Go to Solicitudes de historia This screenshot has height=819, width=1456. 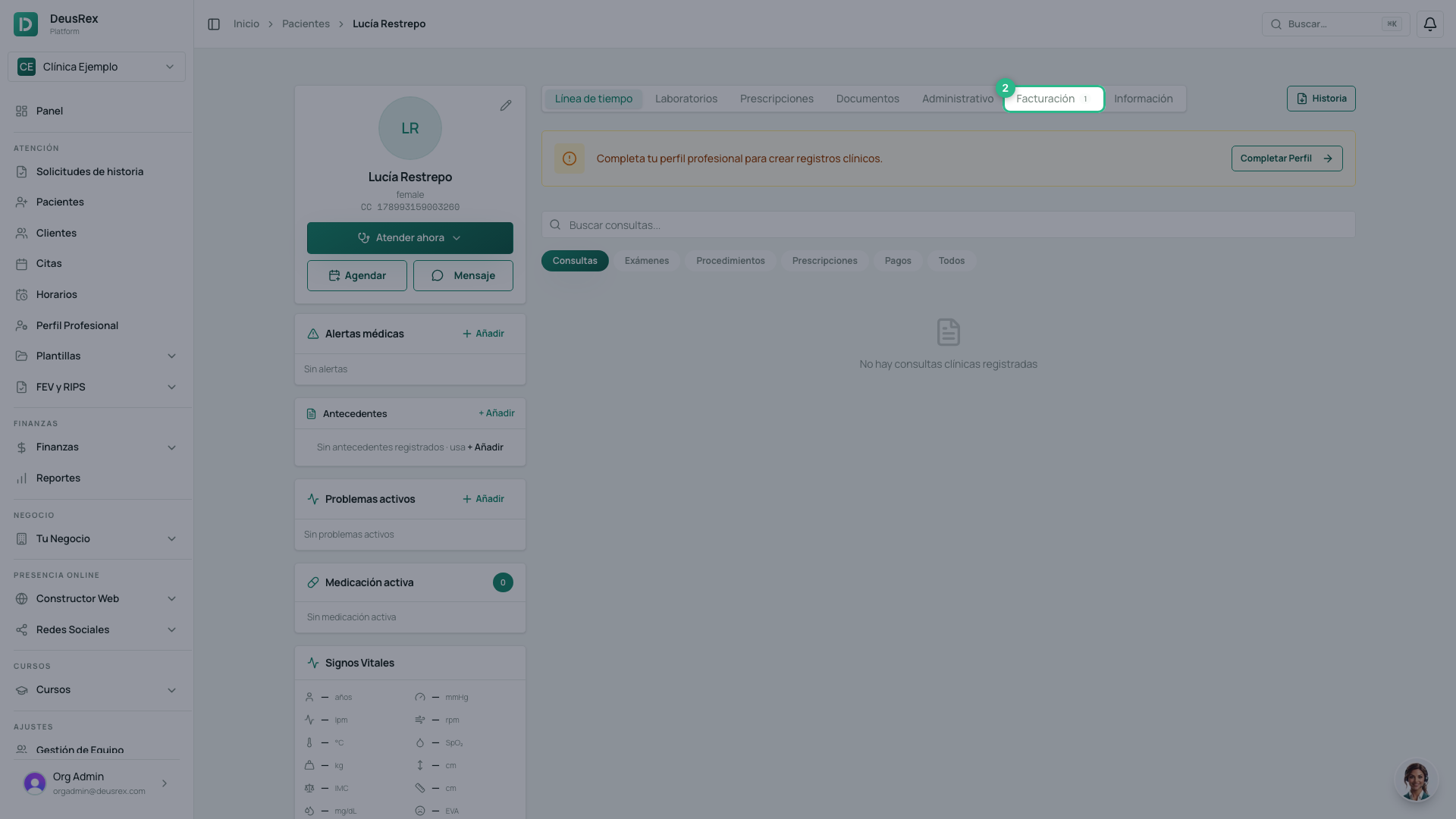click(96, 172)
